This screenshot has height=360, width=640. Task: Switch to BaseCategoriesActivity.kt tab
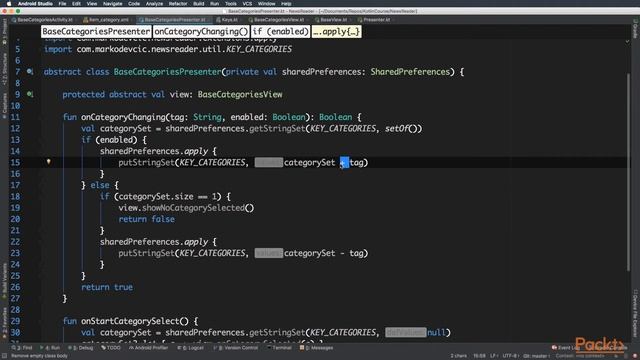pos(44,20)
